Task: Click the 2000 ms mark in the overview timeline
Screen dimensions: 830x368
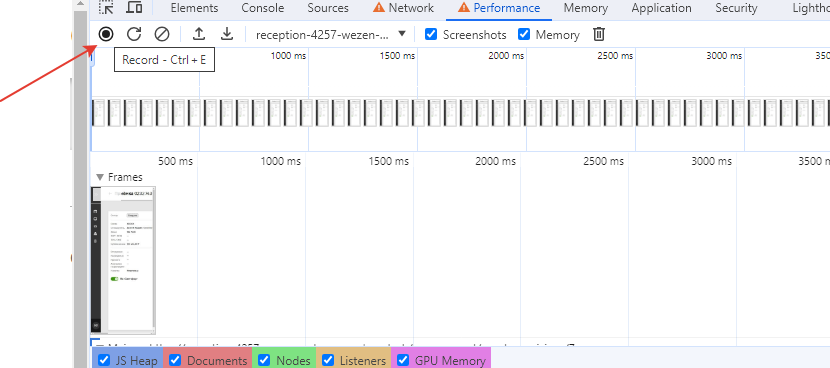Action: [506, 56]
